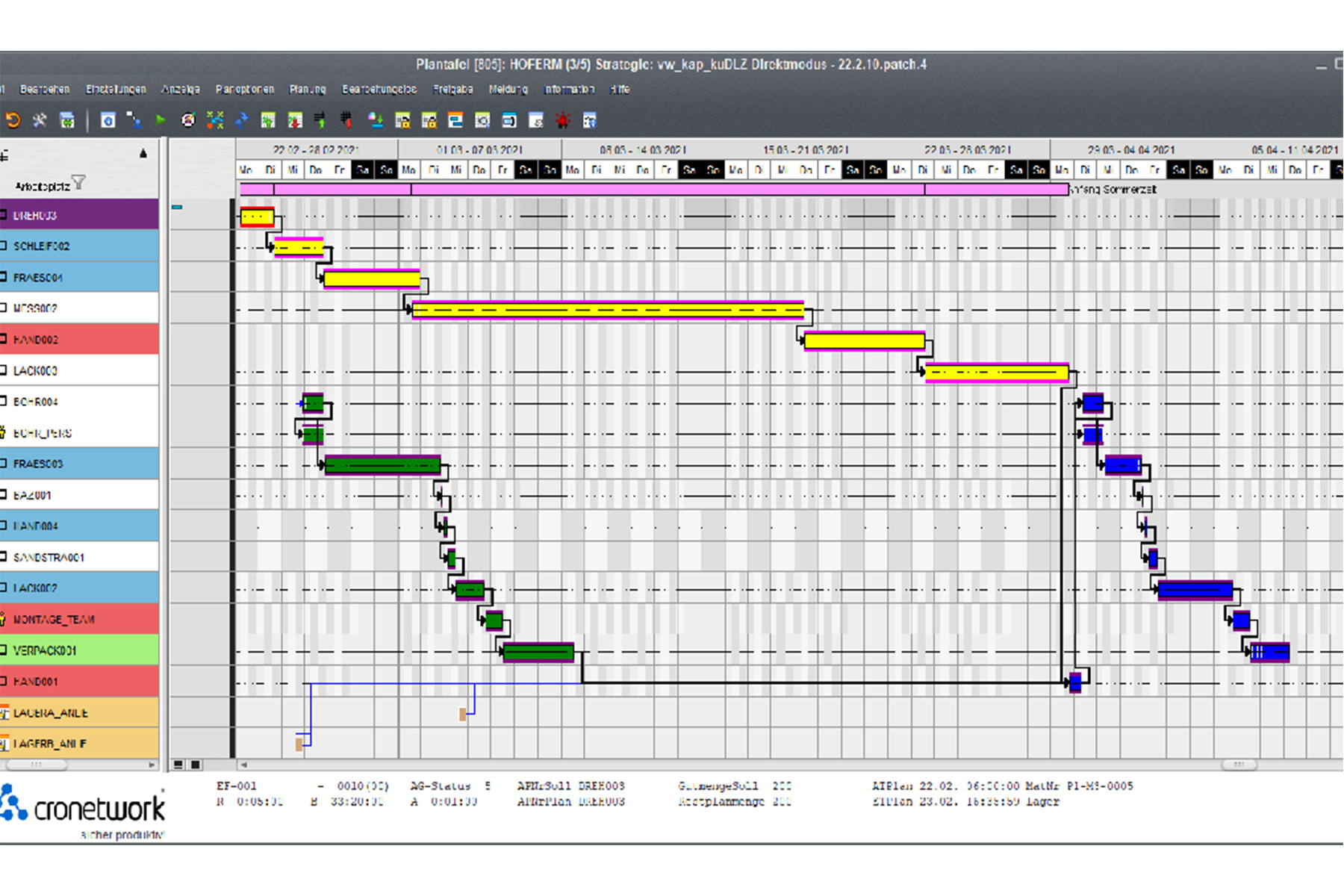Viewport: 1344px width, 896px height.
Task: Click the round target icon in toolbar
Action: coord(188,120)
